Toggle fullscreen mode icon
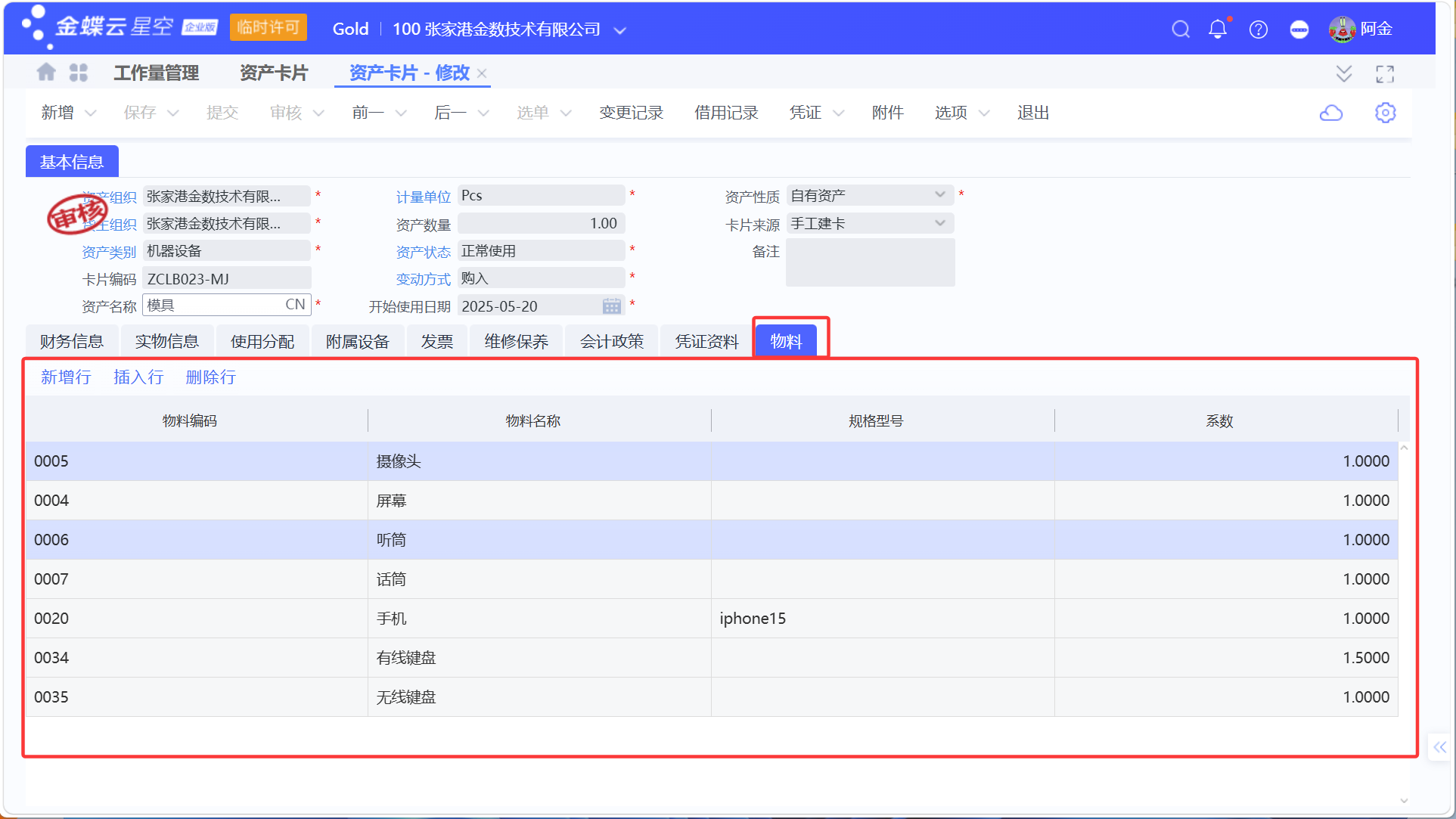1456x819 pixels. 1385,73
